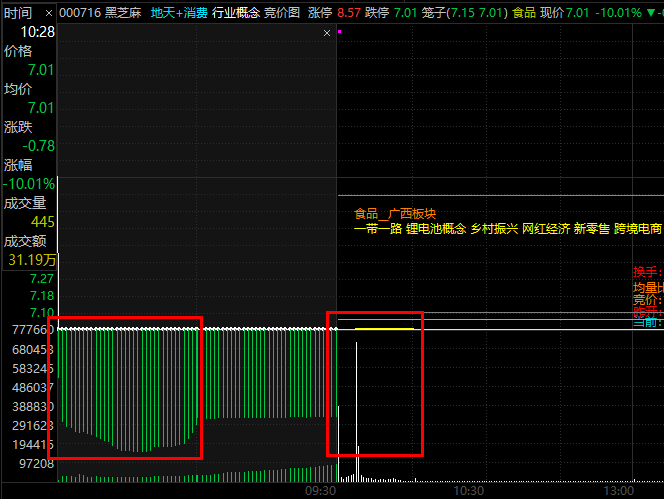This screenshot has width=664, height=499.
Task: Click the 涨跌 -0.78 value
Action: [39, 146]
